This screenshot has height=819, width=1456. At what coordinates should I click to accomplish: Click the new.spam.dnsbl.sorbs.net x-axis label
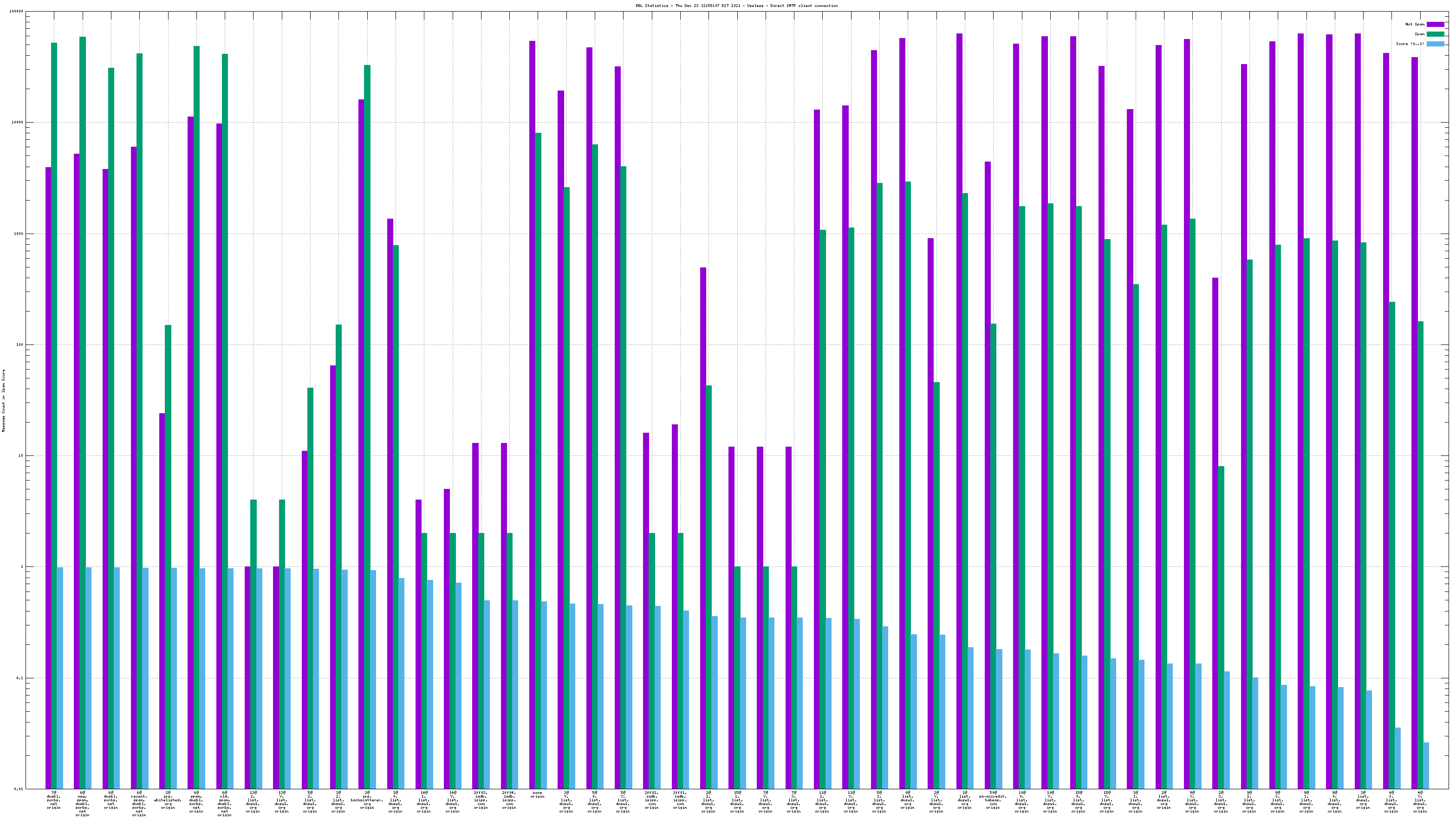(83, 804)
